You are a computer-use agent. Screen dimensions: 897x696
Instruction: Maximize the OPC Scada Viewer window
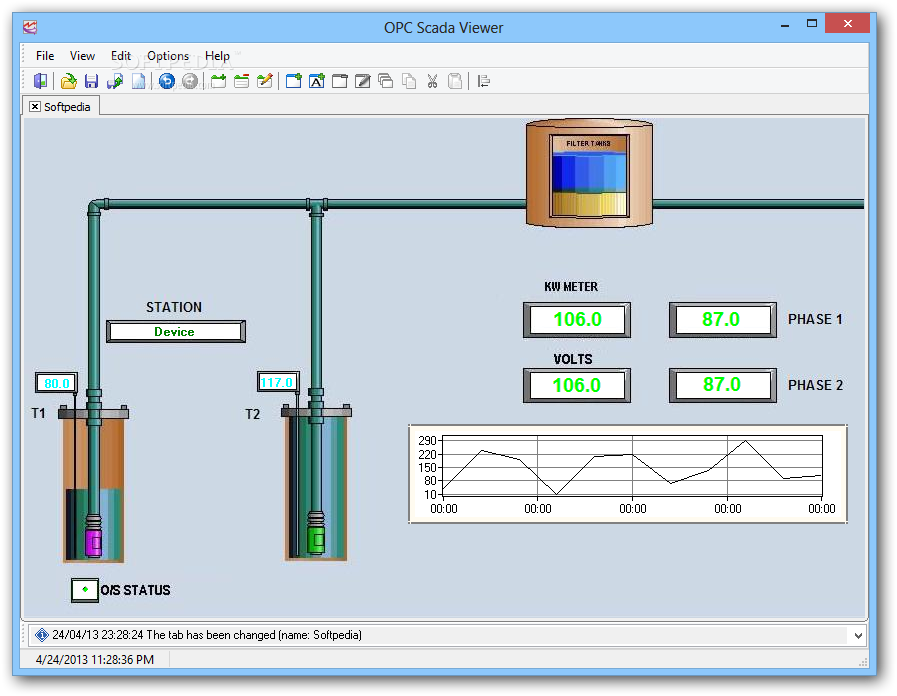tap(812, 24)
